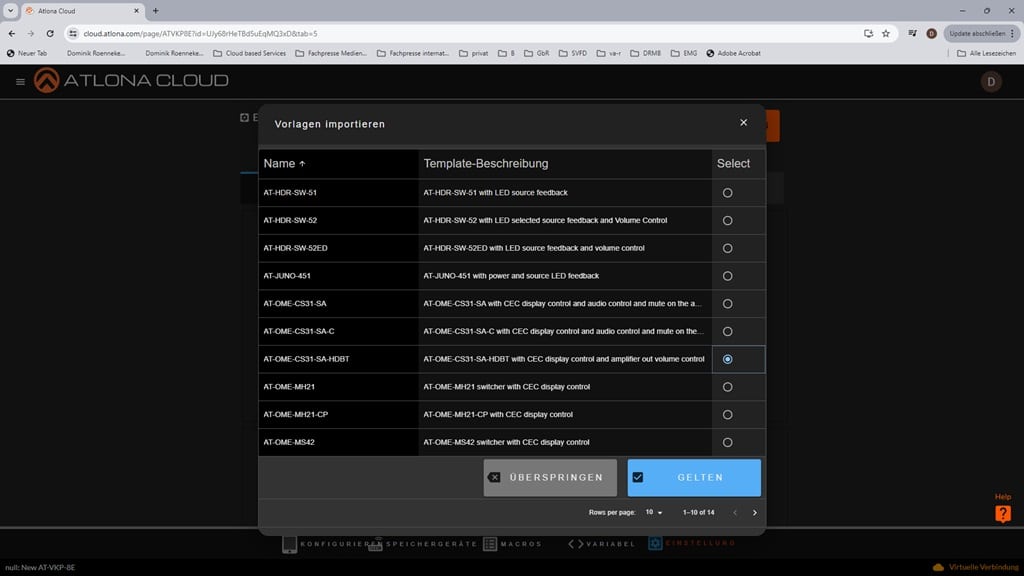Open a new browser tab
This screenshot has height=576, width=1024.
pos(155,10)
